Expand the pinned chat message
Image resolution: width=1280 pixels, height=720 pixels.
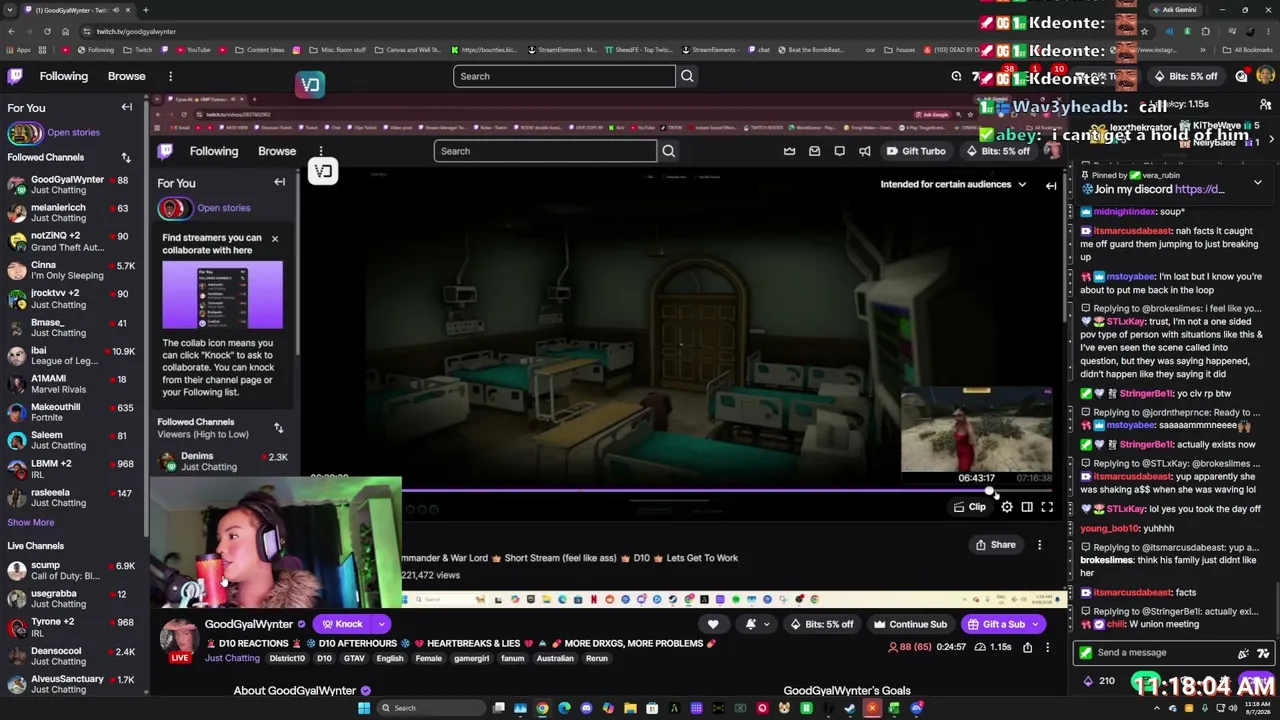(x=1257, y=183)
